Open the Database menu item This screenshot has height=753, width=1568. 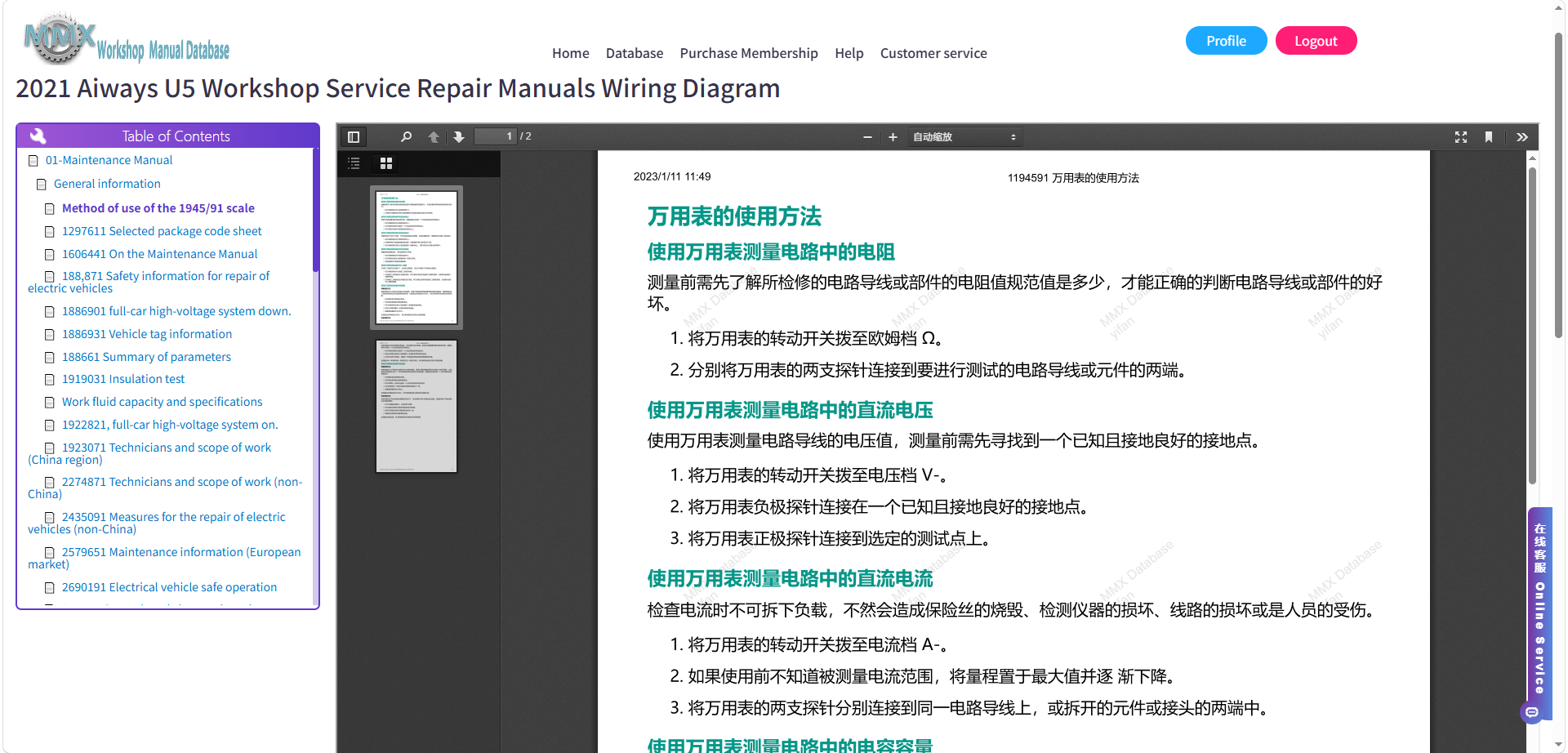point(635,53)
